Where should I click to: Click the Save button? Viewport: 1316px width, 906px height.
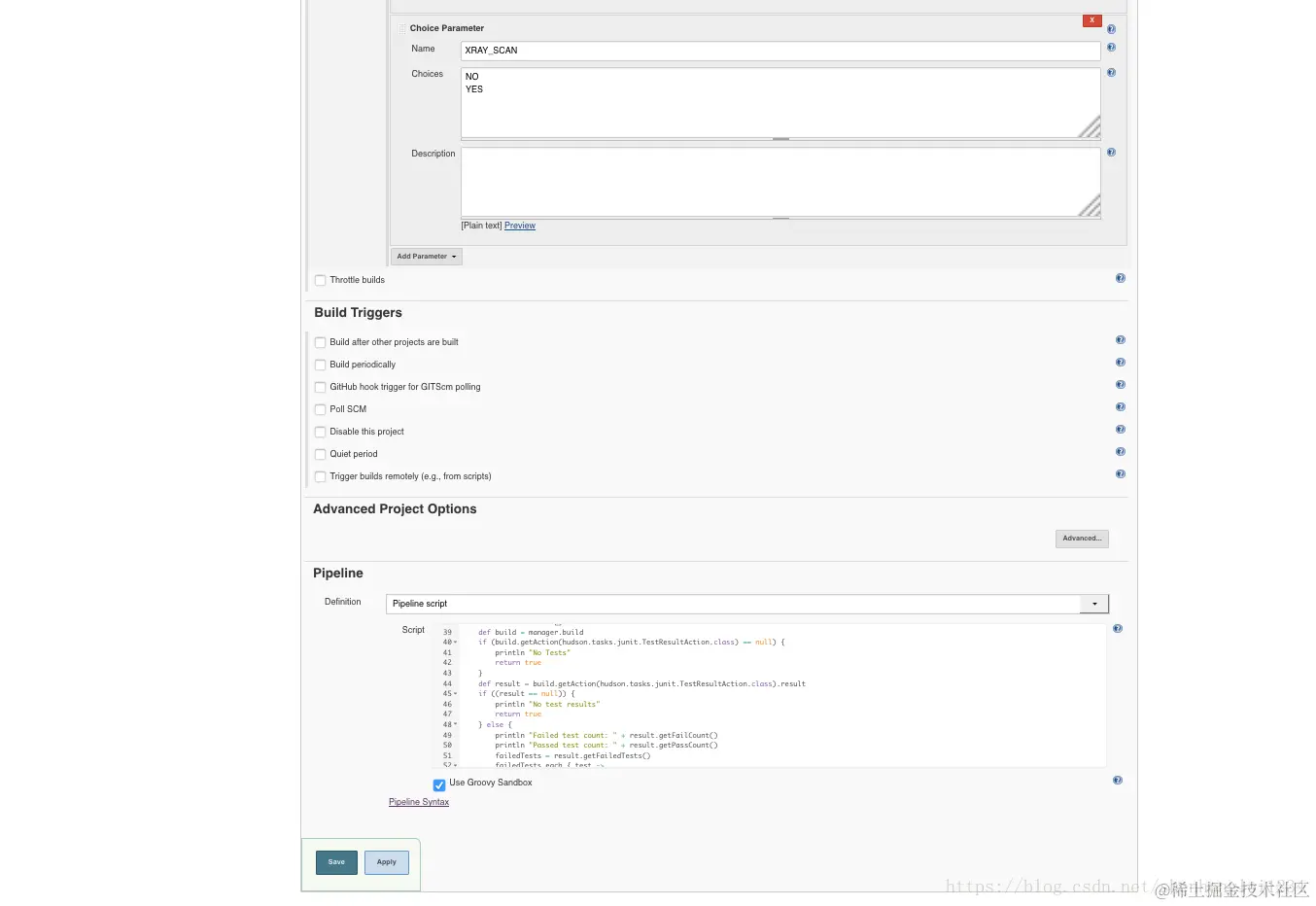(x=336, y=862)
